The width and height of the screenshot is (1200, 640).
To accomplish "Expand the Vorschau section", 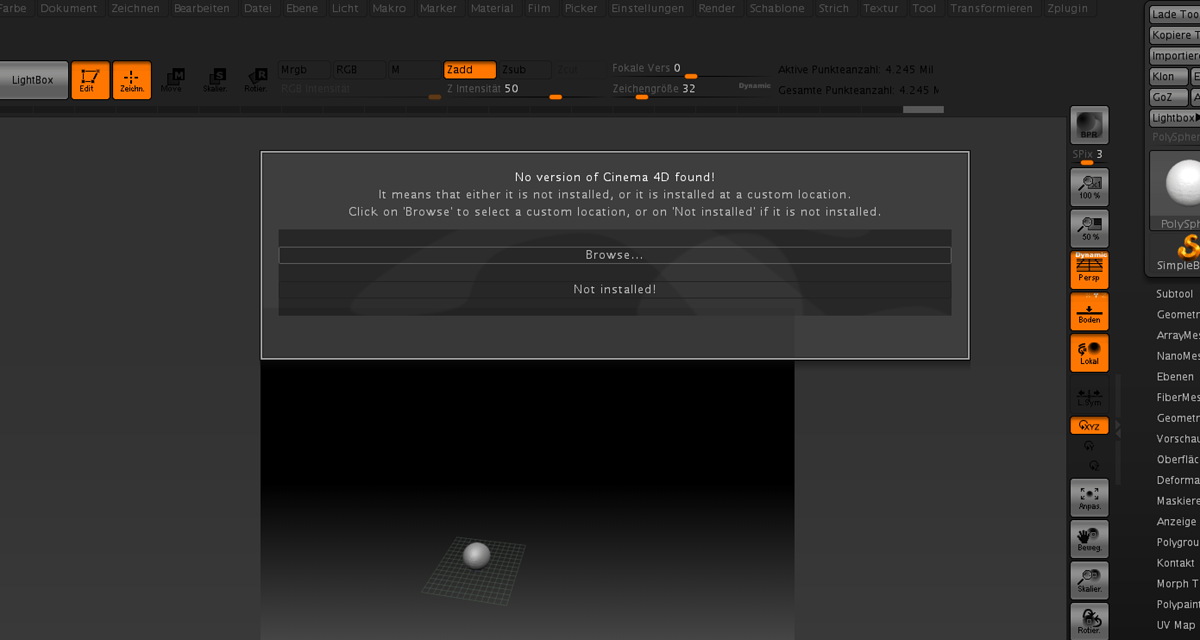I will point(1177,439).
